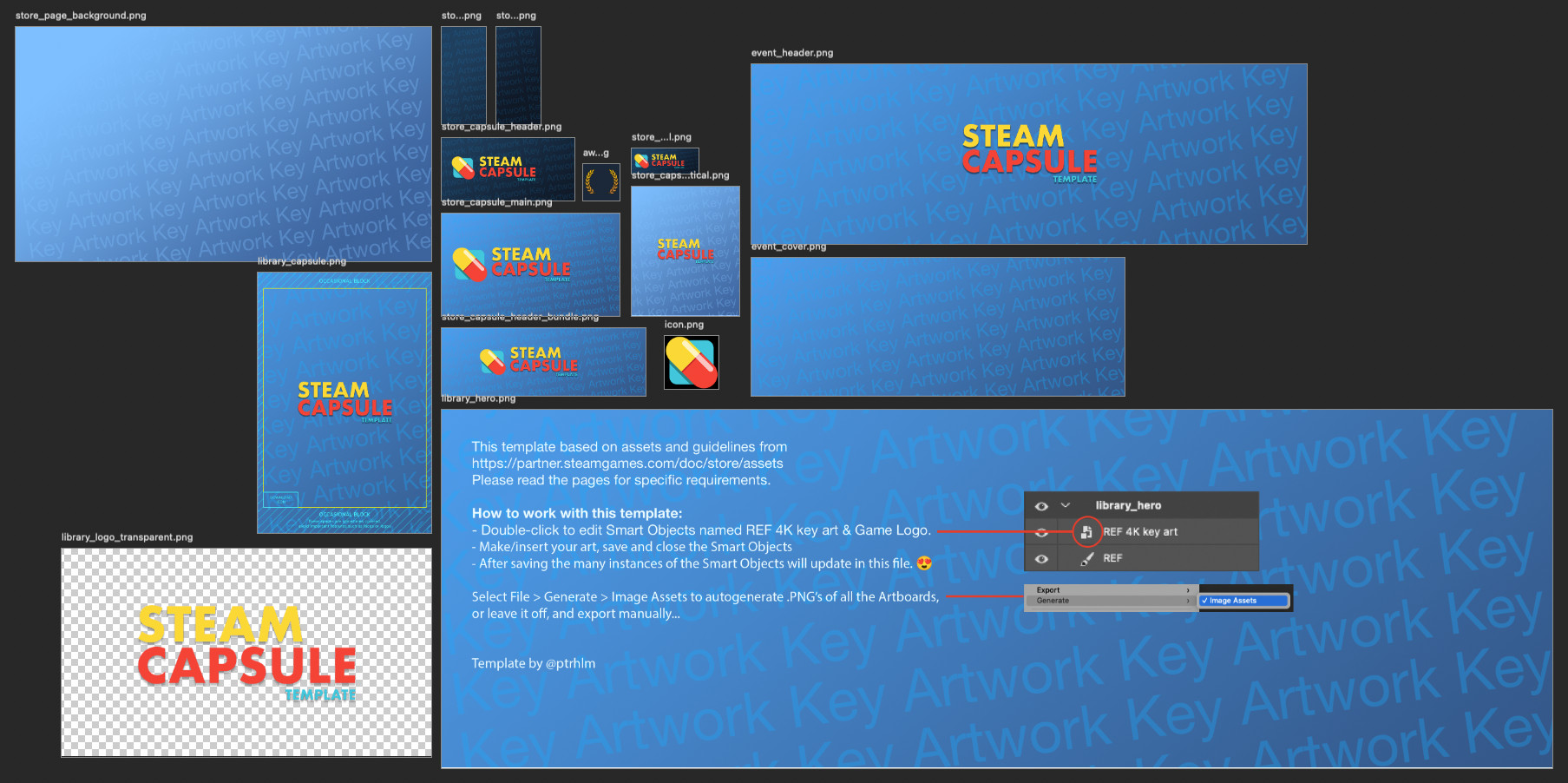The width and height of the screenshot is (1568, 783).
Task: Click the Smart Object icon beside REF 4K key art
Action: click(1086, 532)
